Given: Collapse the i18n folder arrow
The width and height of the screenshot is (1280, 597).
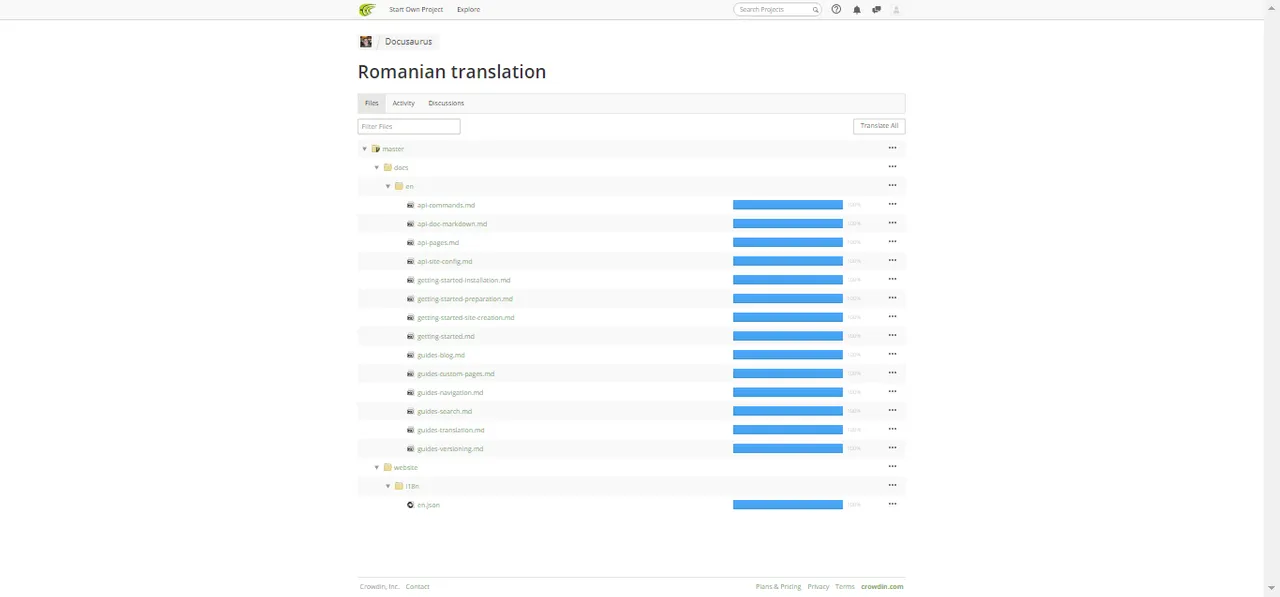Looking at the screenshot, I should (x=388, y=486).
